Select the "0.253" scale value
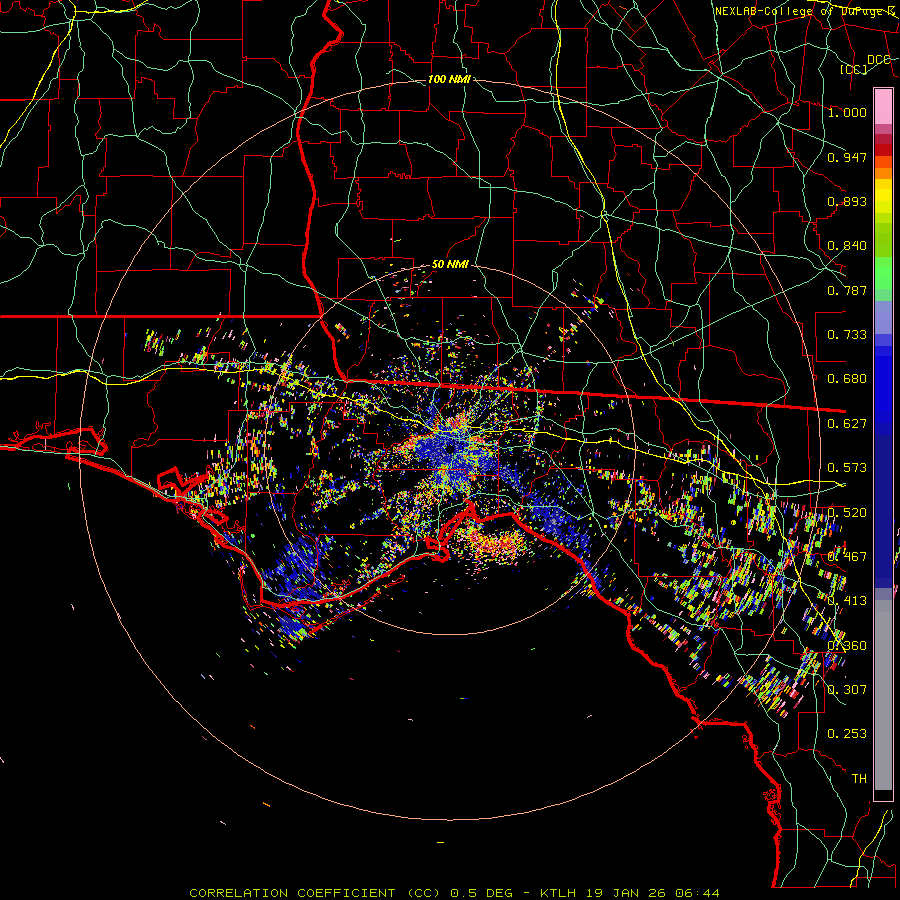The image size is (900, 900). [847, 734]
